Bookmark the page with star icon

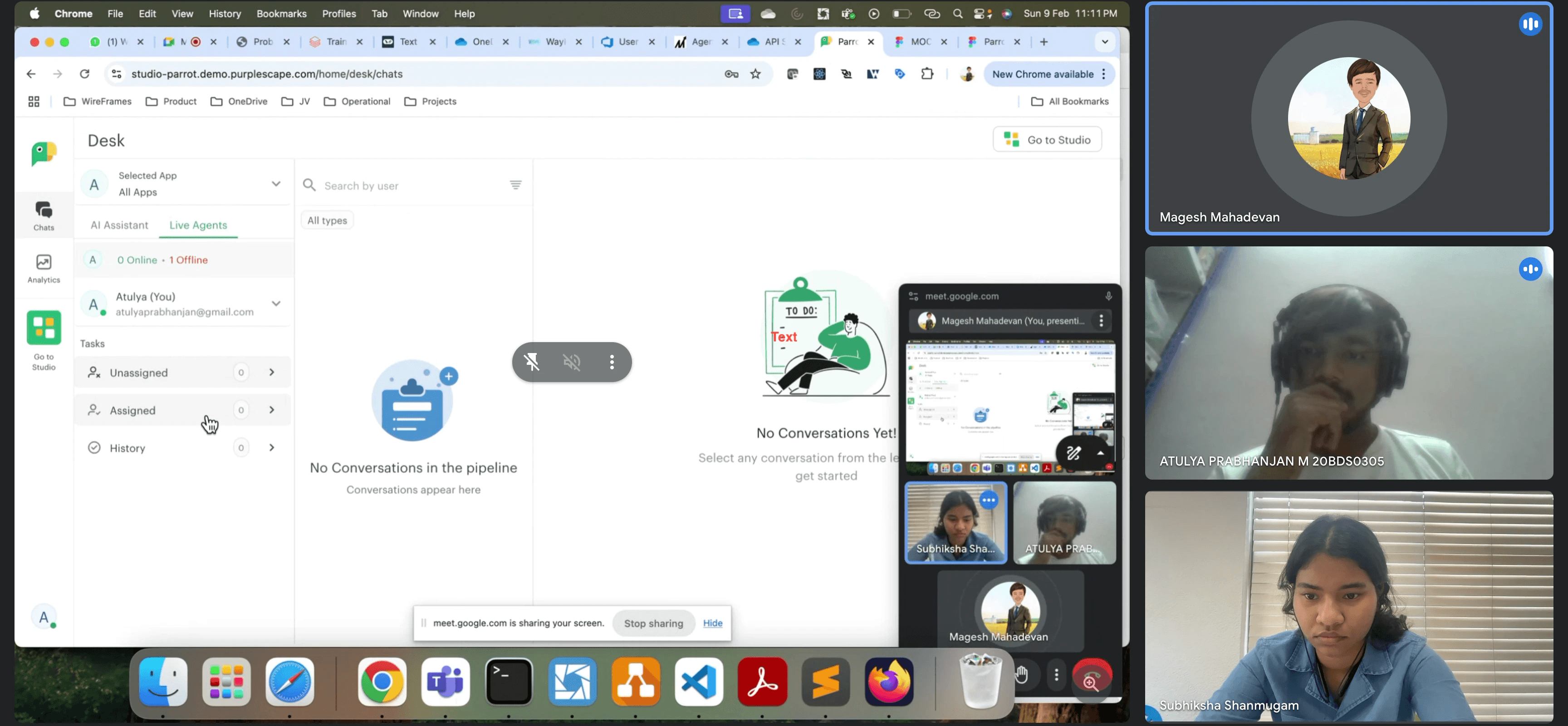pyautogui.click(x=755, y=74)
